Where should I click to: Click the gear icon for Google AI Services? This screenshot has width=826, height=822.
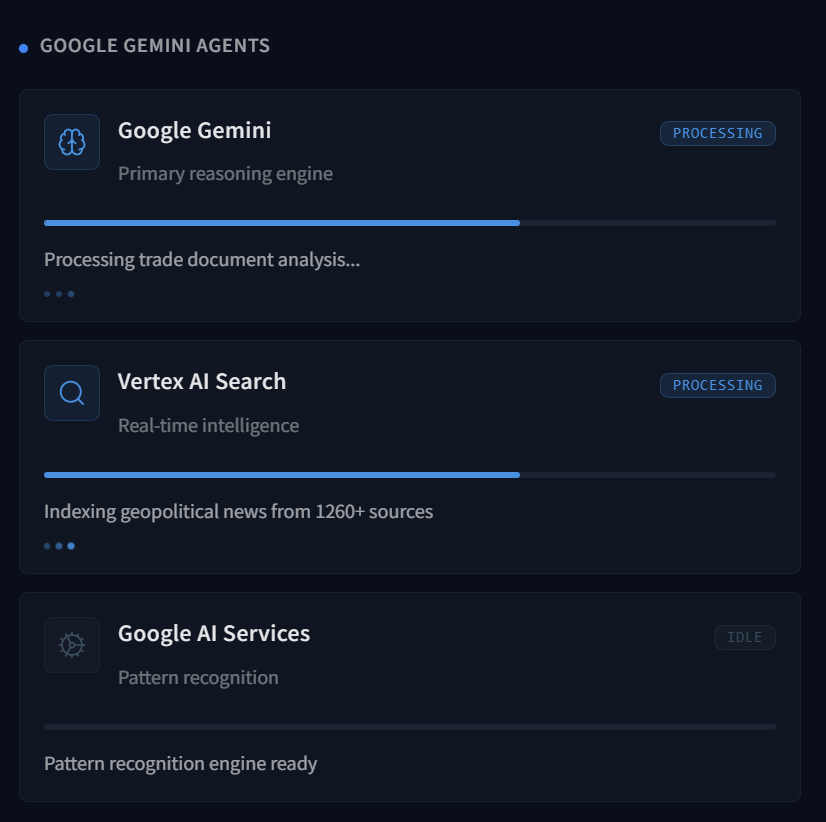coord(72,645)
